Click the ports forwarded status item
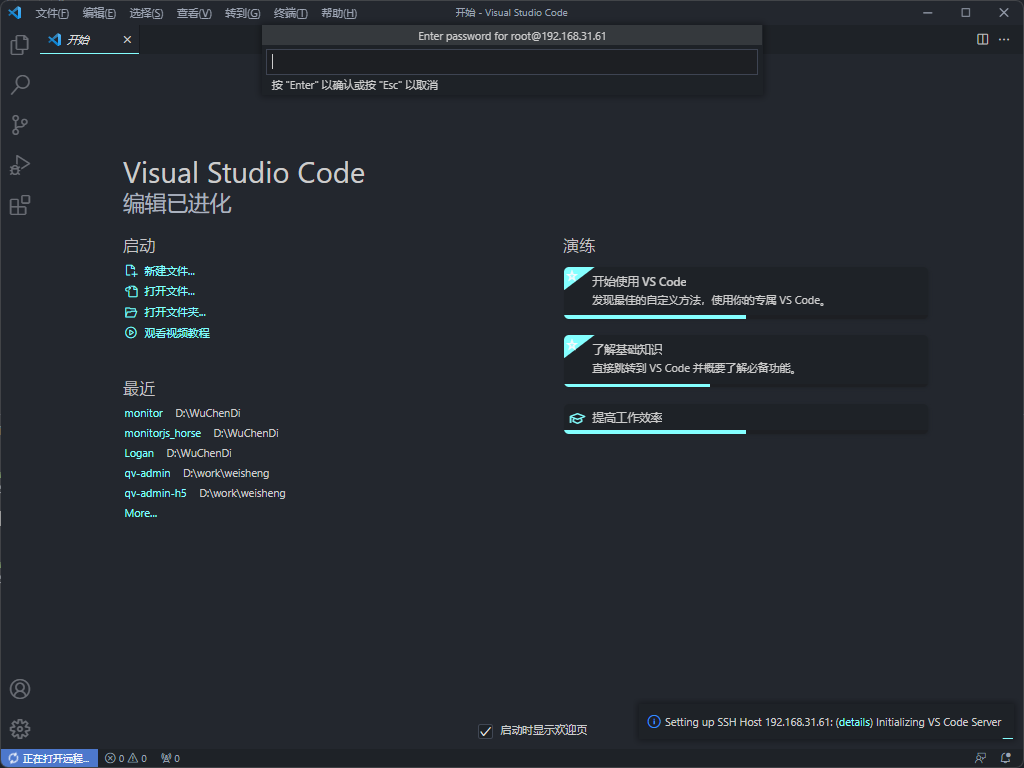1024x768 pixels. click(x=170, y=758)
